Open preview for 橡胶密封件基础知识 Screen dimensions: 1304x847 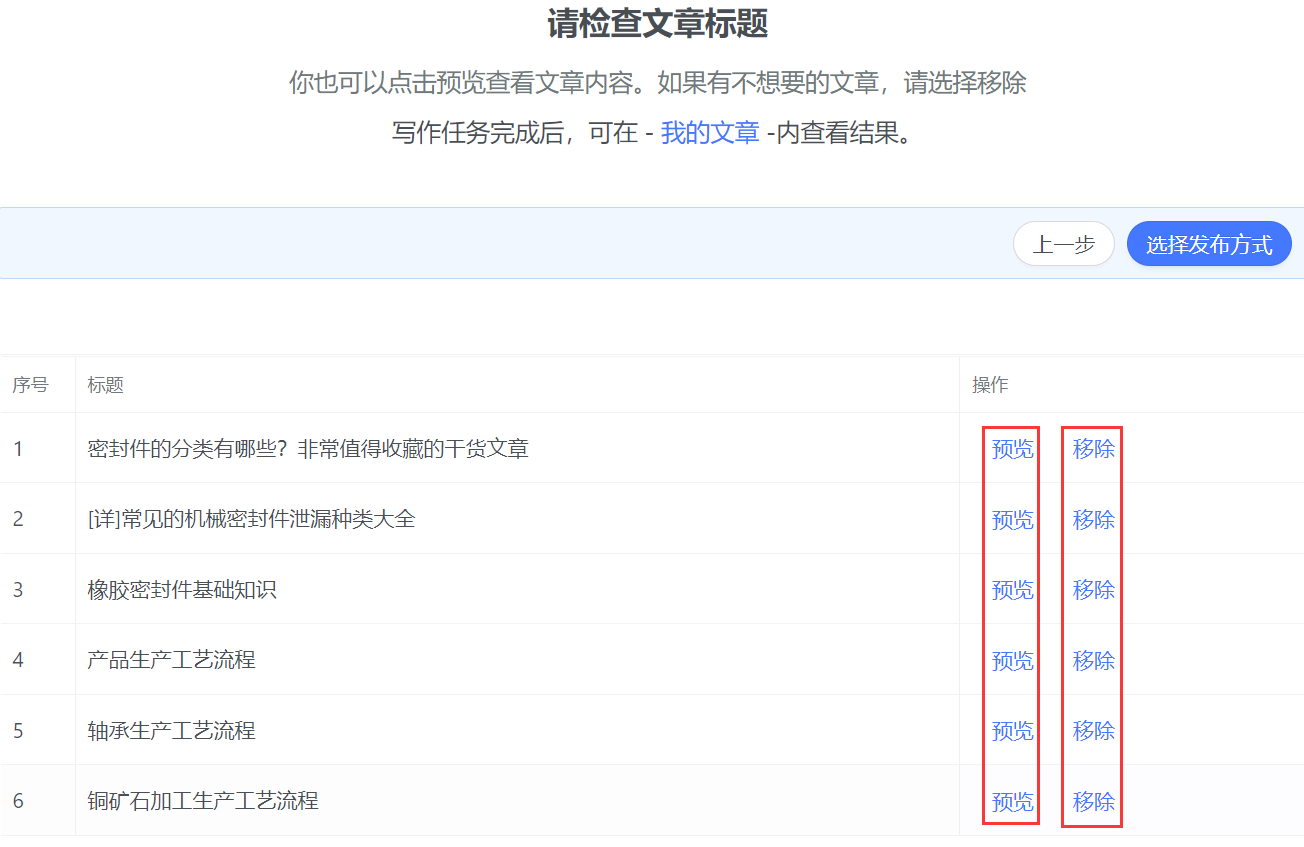(x=1012, y=590)
